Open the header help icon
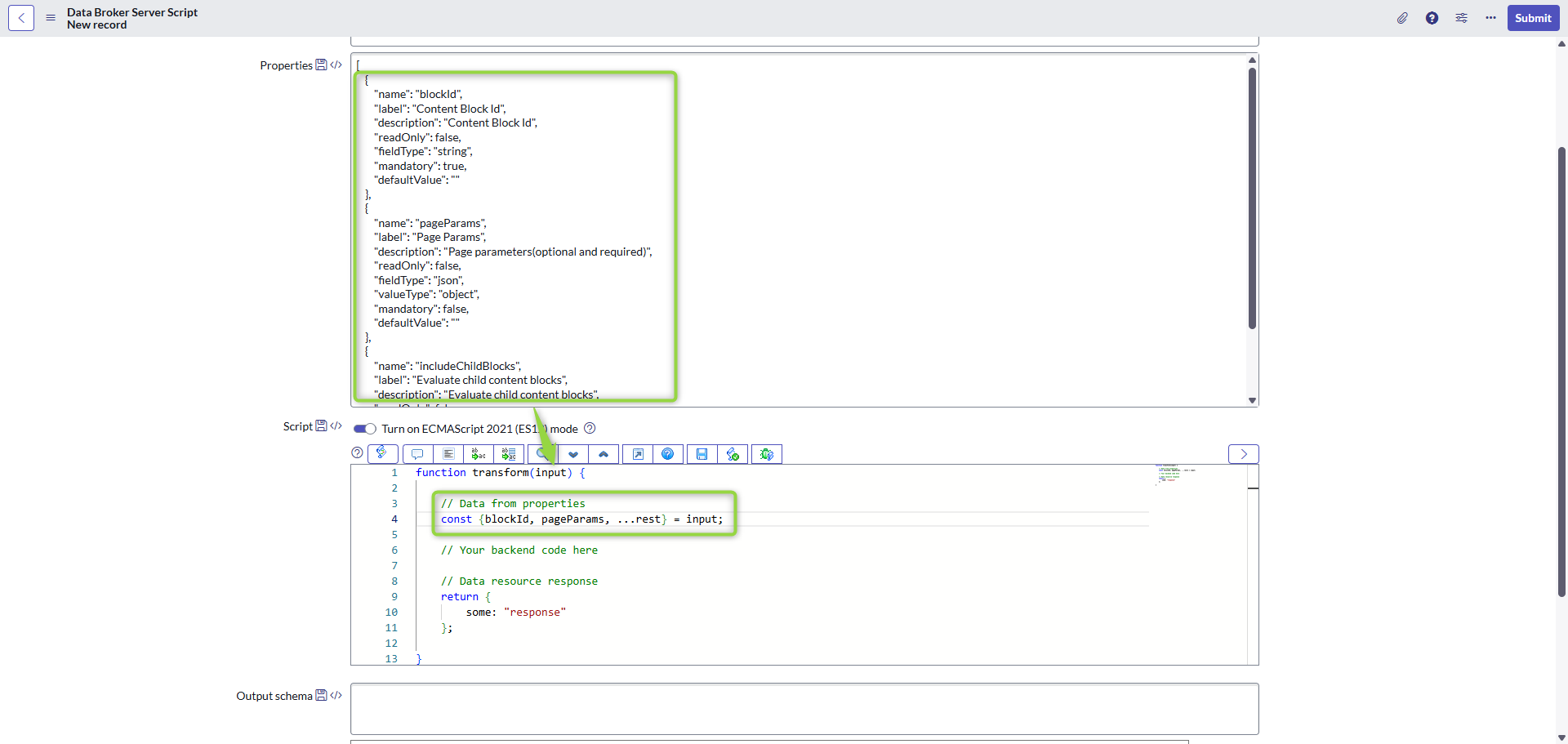Viewport: 1568px width, 744px height. click(x=1432, y=18)
